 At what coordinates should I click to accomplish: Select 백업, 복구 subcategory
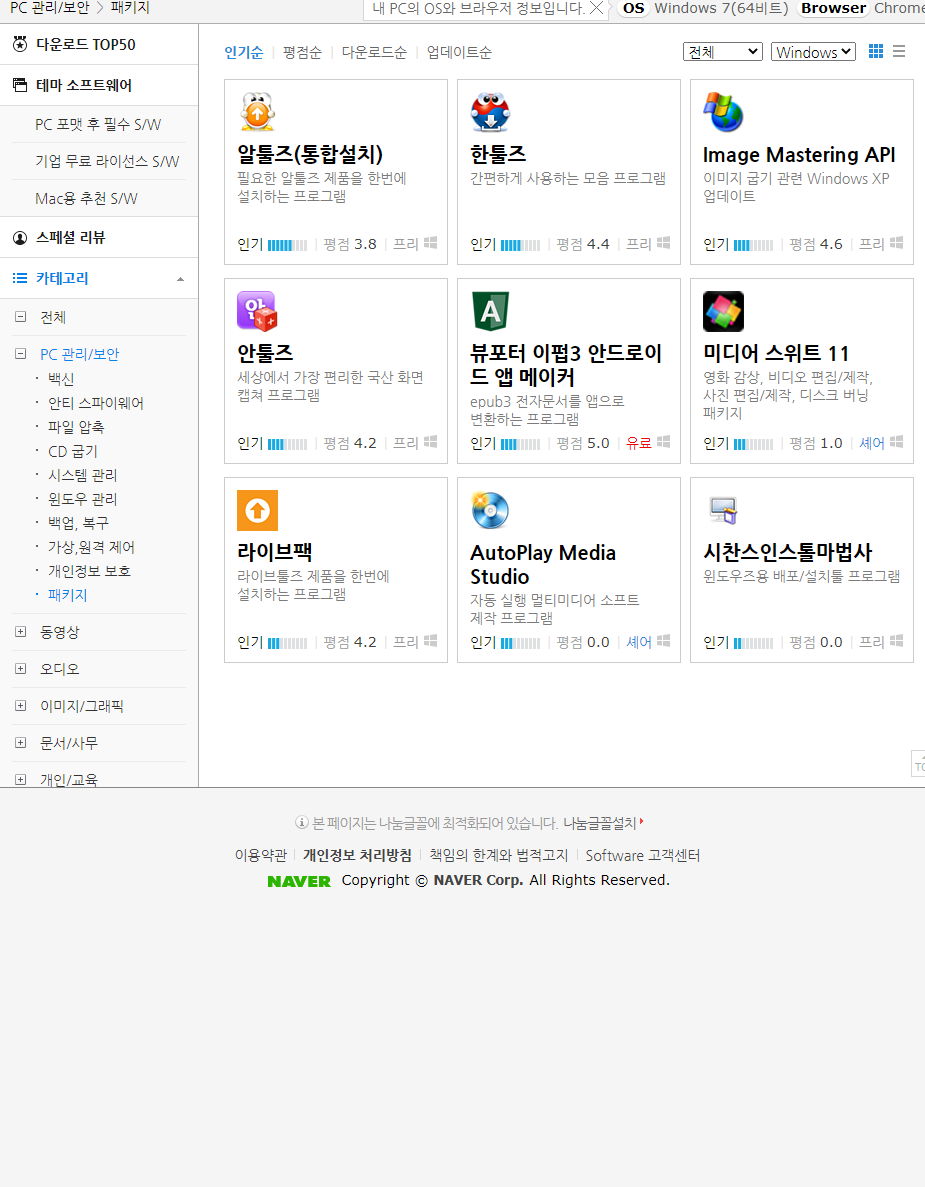pos(78,523)
